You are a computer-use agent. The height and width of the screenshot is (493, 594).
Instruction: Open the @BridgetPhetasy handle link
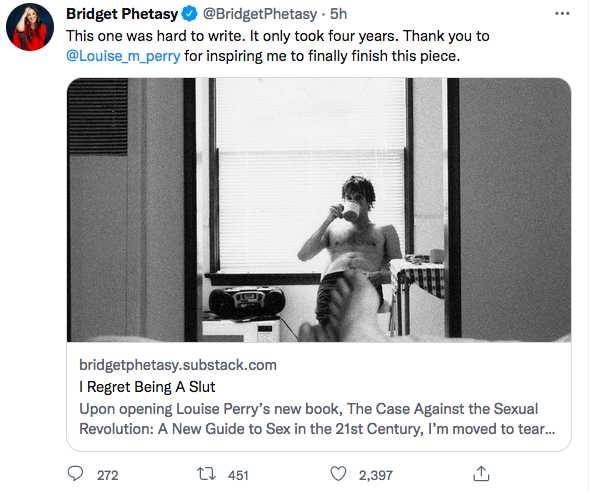click(260, 14)
